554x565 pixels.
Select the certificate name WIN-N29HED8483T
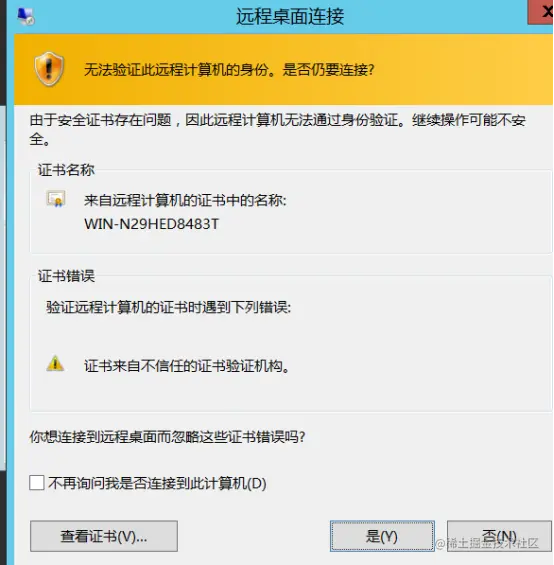click(x=151, y=224)
